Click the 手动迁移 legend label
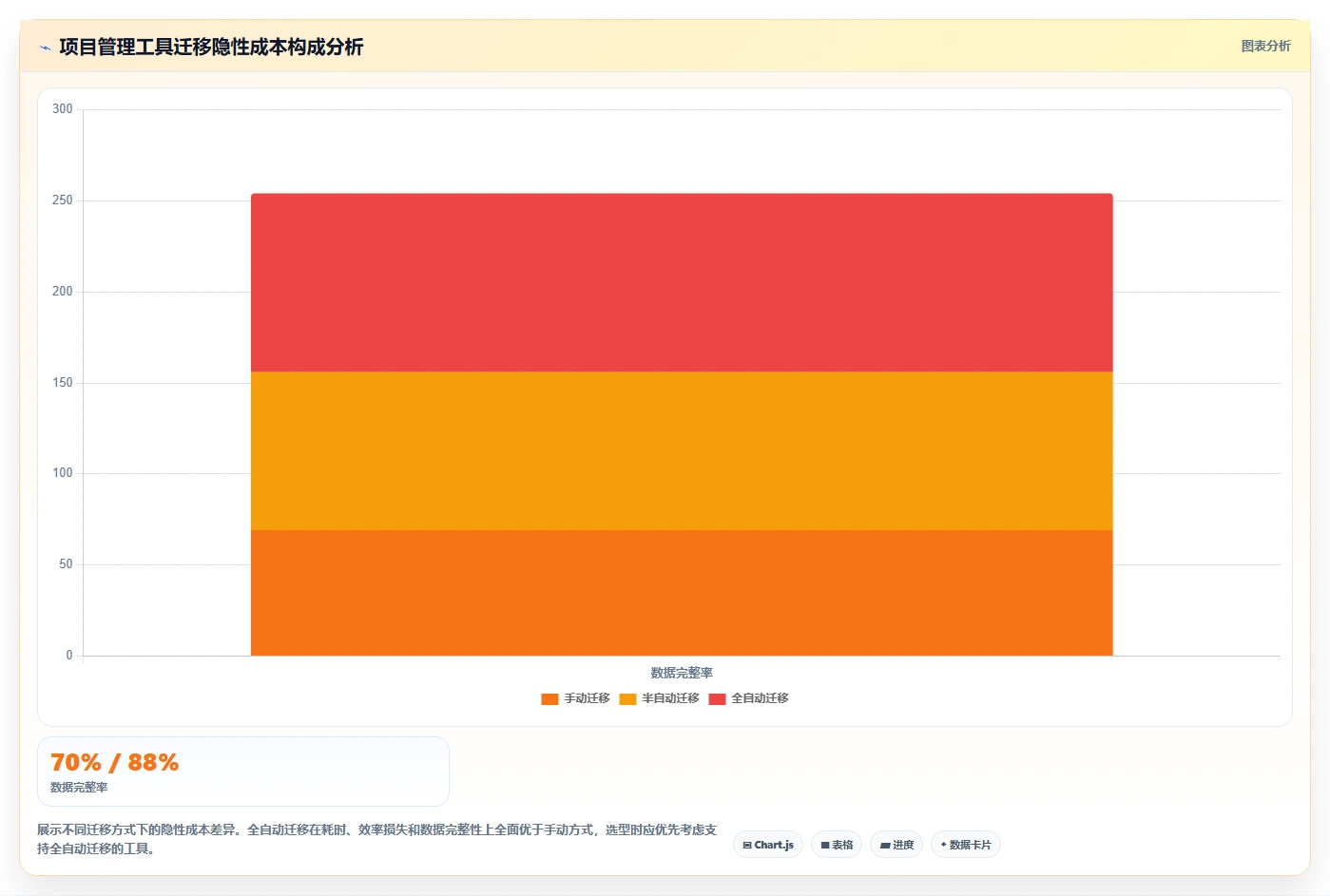The image size is (1330, 896). point(587,698)
